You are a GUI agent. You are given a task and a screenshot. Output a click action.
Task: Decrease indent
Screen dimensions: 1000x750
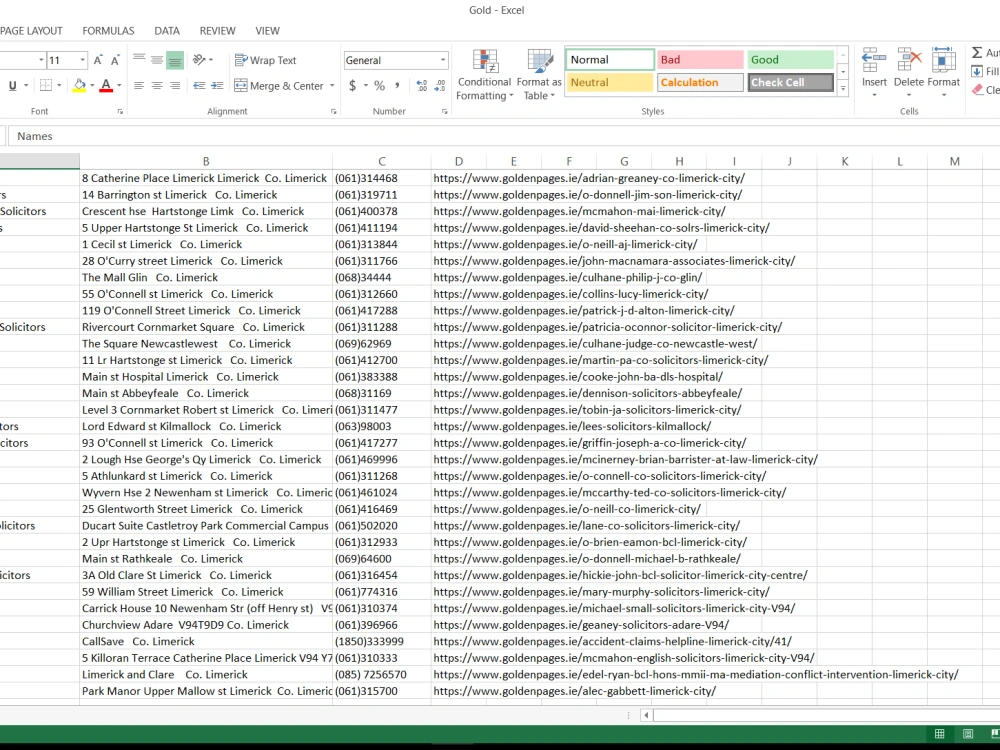(199, 85)
